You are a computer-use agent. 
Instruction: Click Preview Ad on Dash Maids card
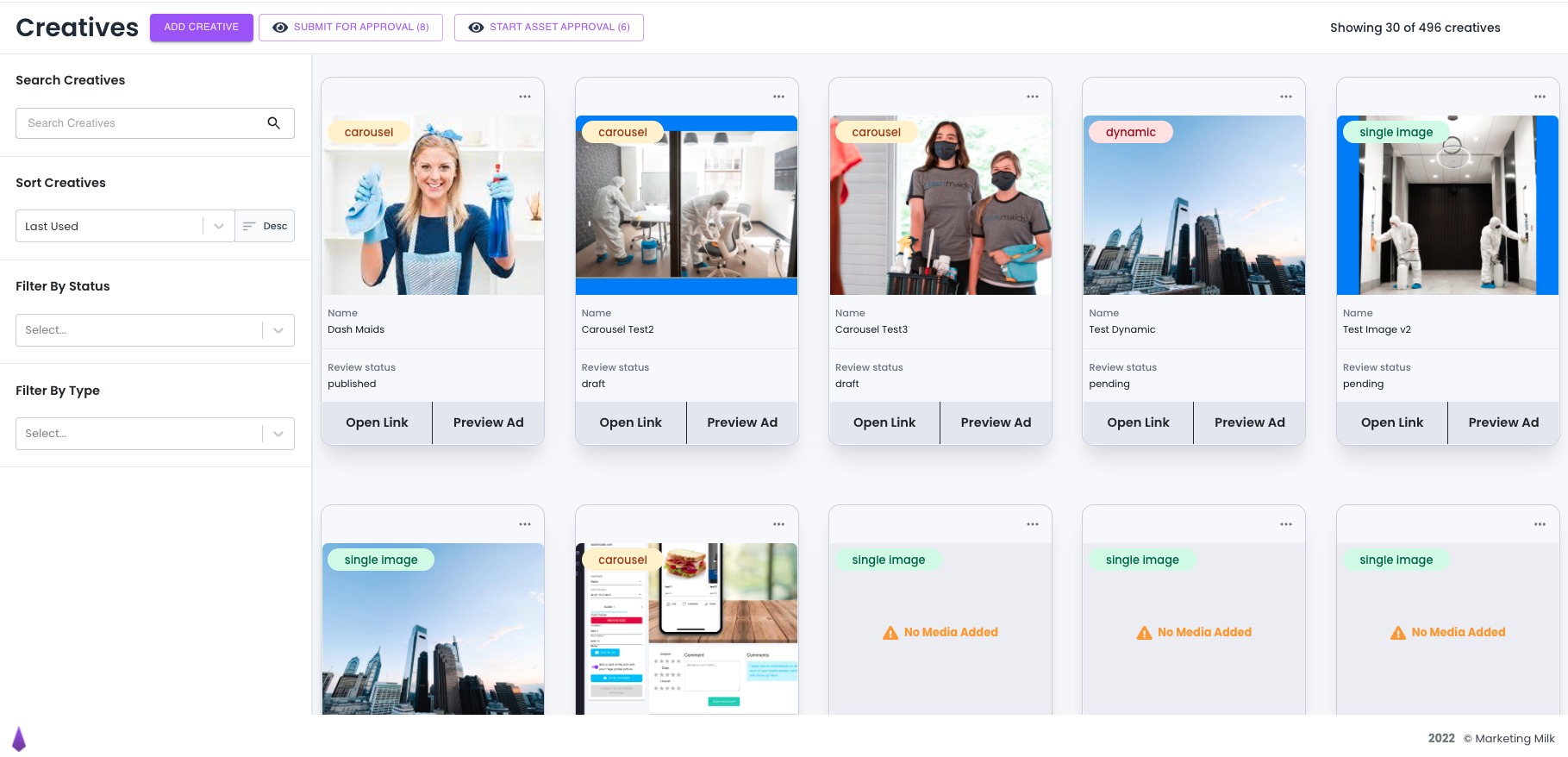[x=488, y=422]
